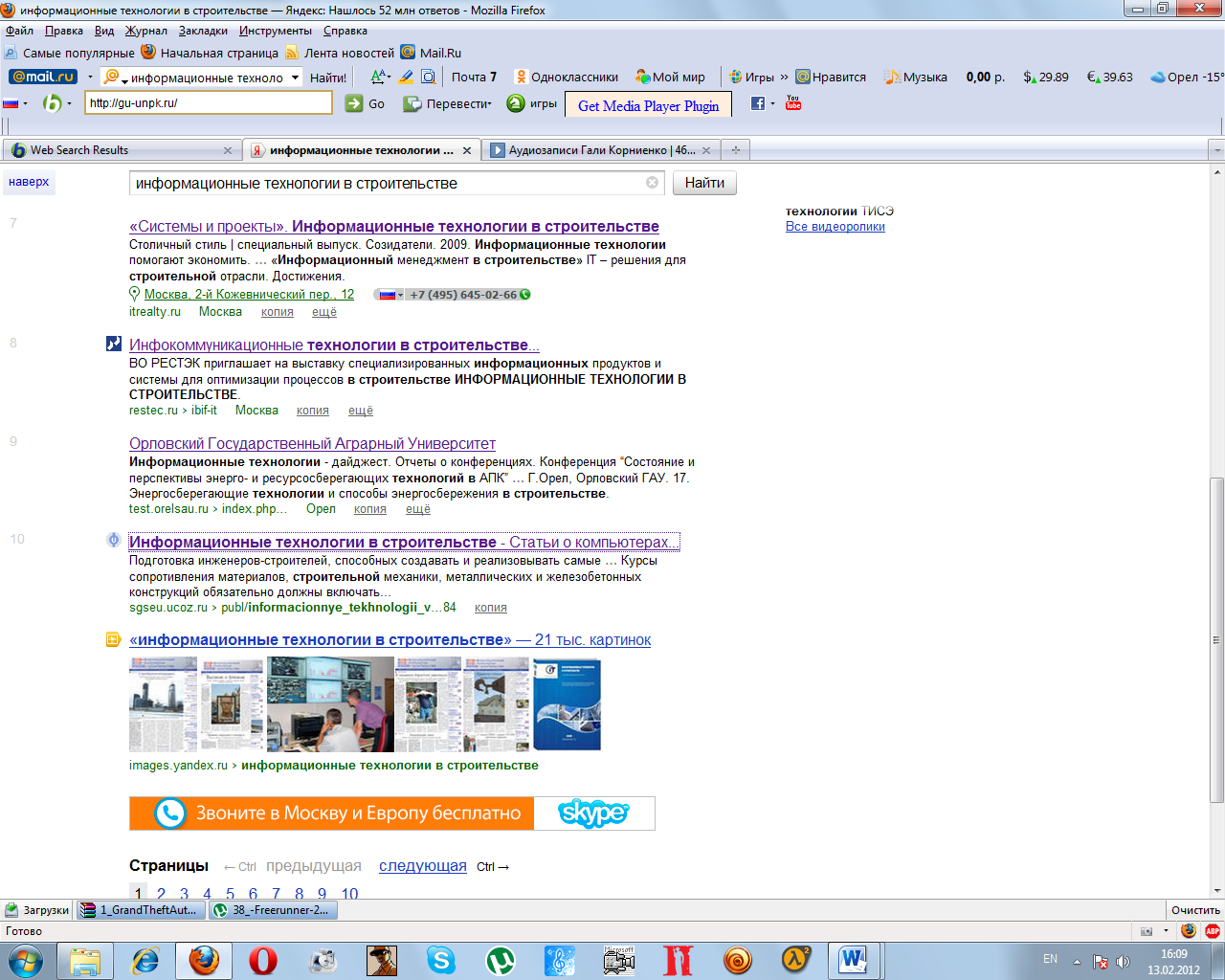This screenshot has height=980, width=1225.
Task: Open копия link for restec.ru result
Action: coord(313,411)
